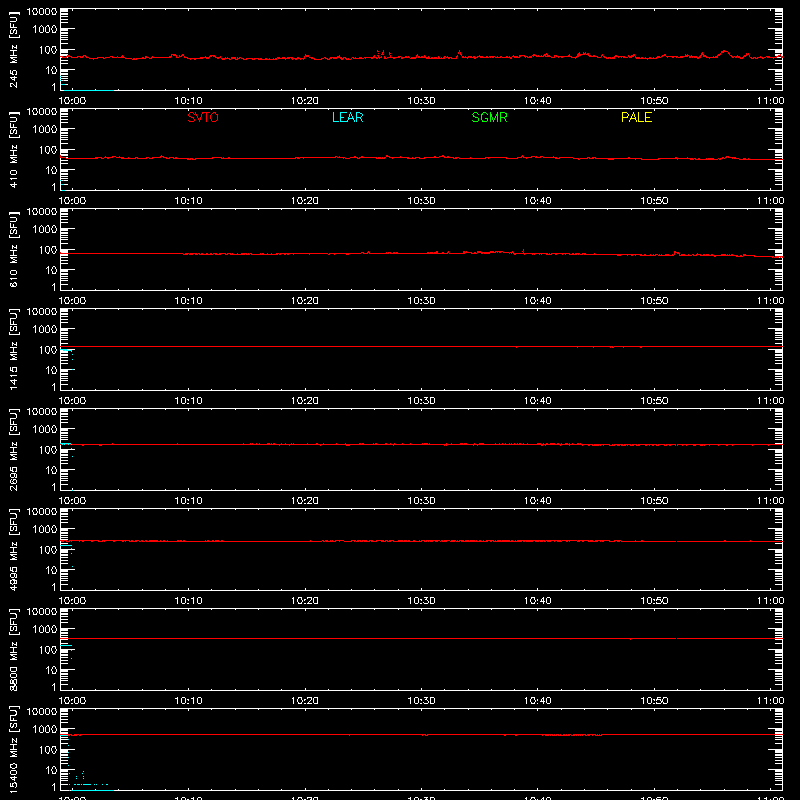Click 11:00 time label below 245 MHz plot
The image size is (800, 800).
(x=770, y=101)
